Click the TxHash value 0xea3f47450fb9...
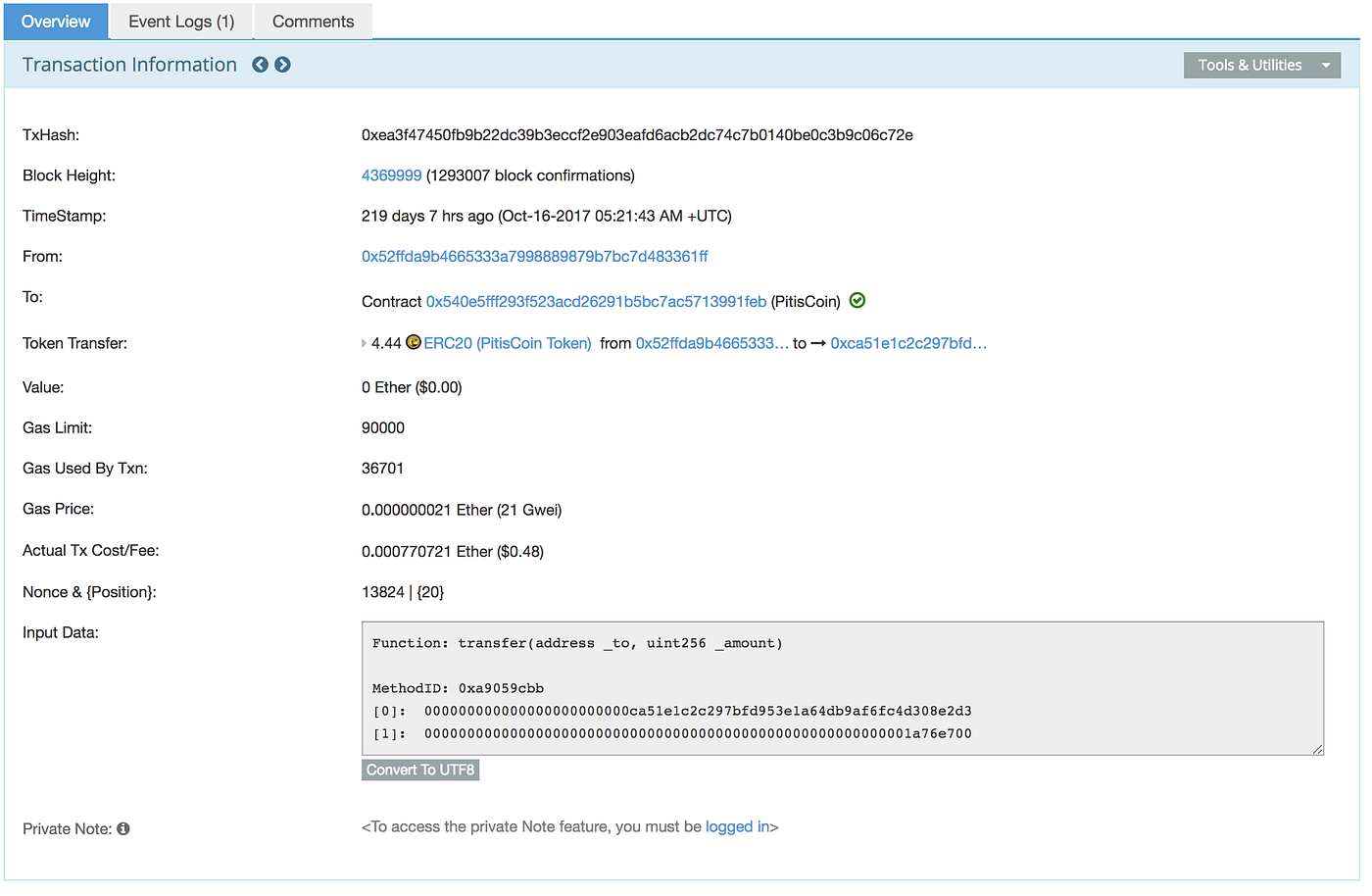Screen dimensions: 1372x896 637,135
